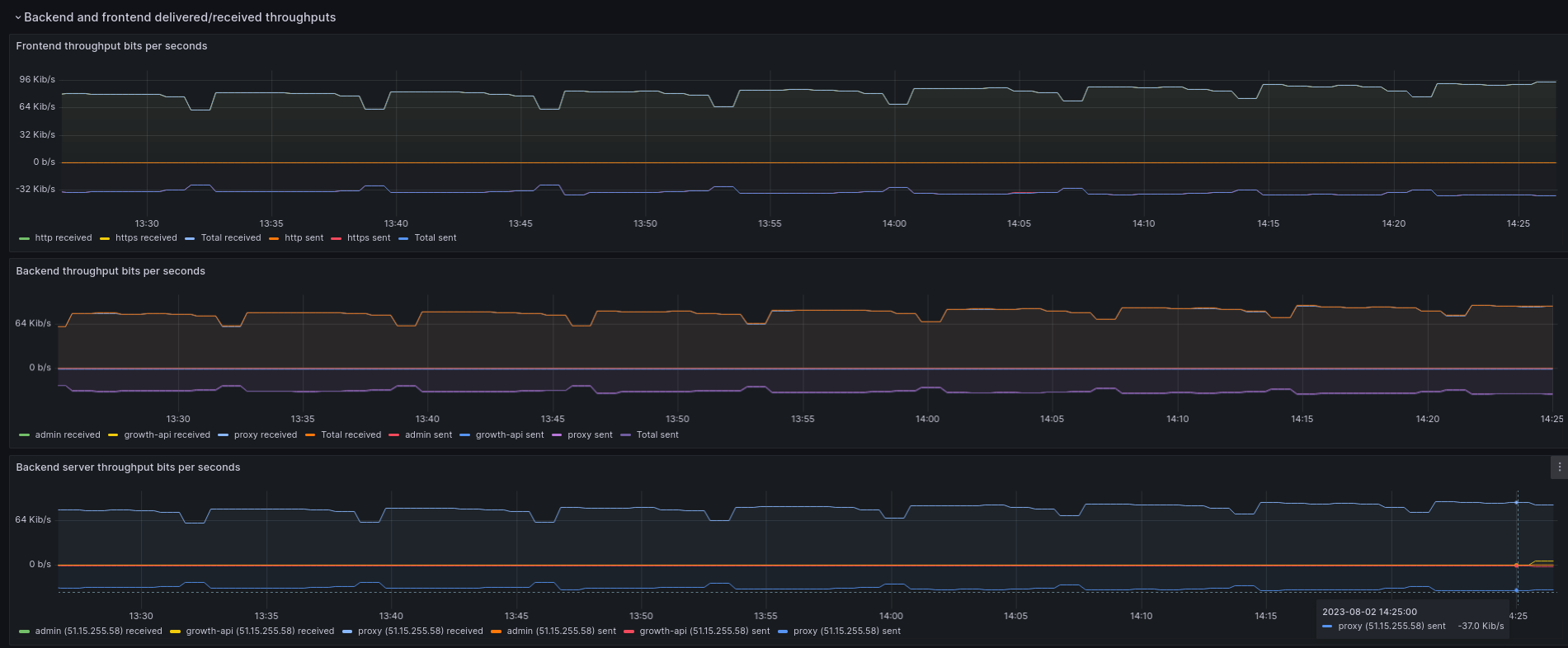The width and height of the screenshot is (1568, 648).
Task: Open the Frontend throughput bits per seconds title menu
Action: pos(111,46)
